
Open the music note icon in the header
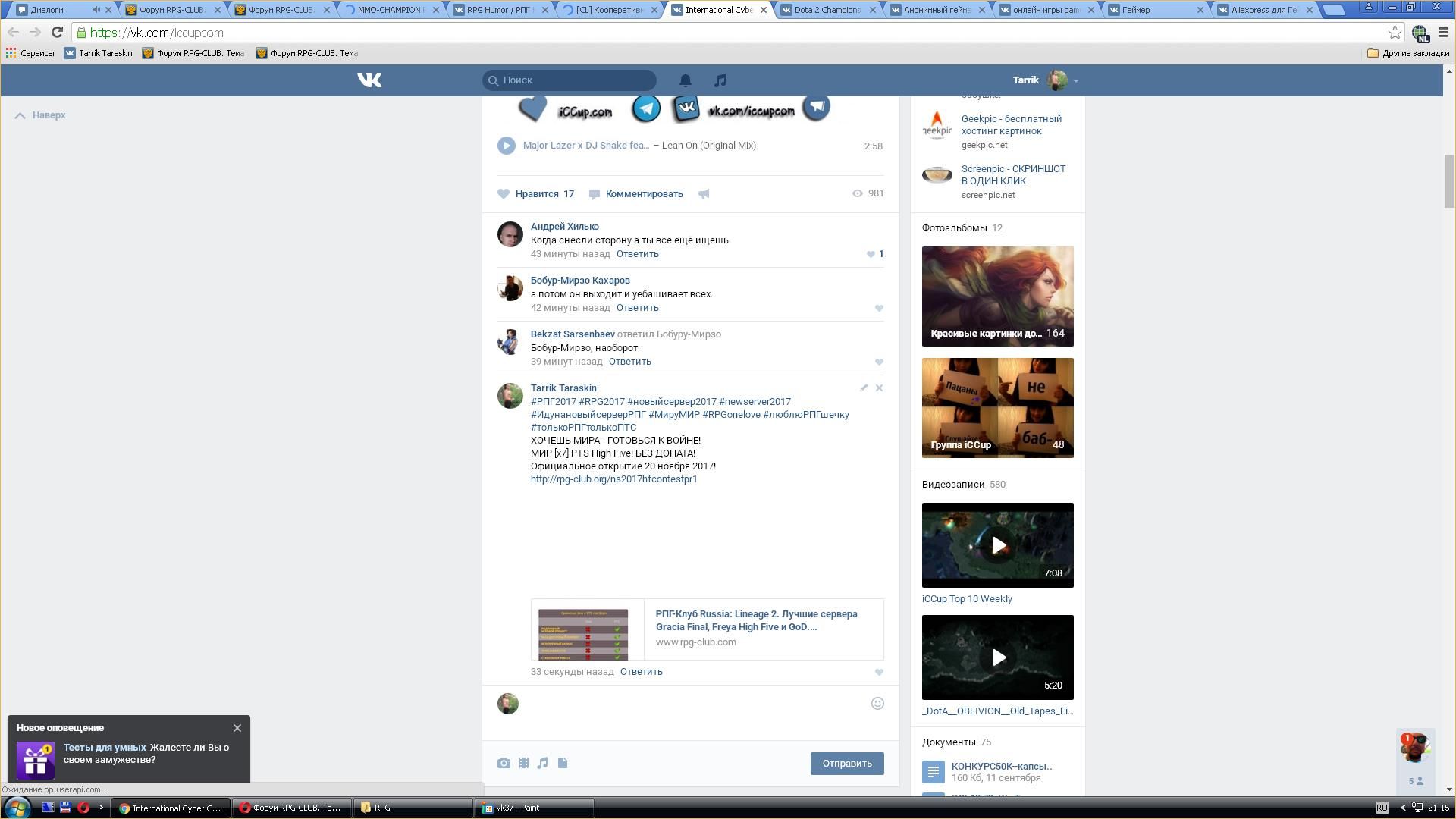720,80
